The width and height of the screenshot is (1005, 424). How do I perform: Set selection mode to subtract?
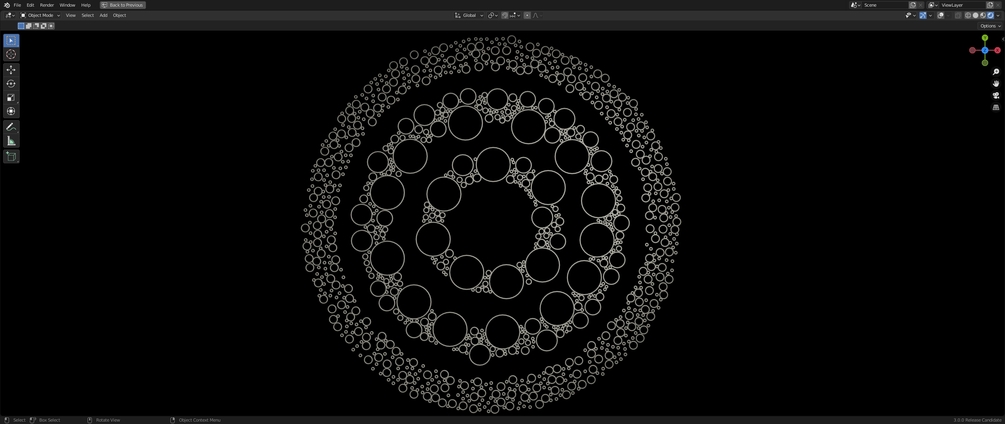[x=36, y=26]
